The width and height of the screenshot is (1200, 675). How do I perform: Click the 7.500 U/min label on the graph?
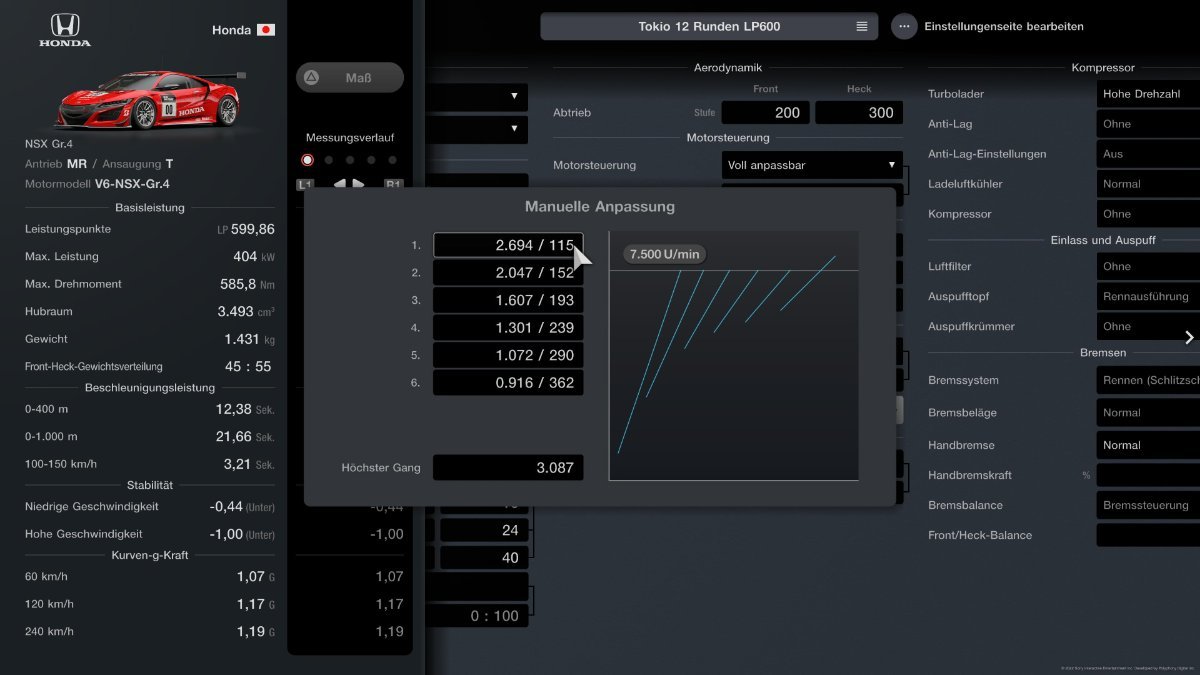665,254
